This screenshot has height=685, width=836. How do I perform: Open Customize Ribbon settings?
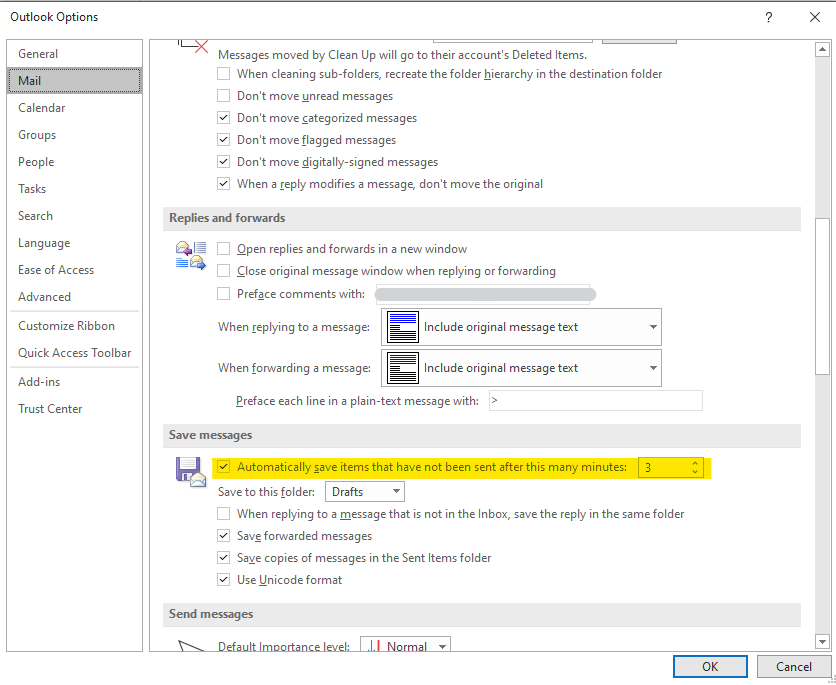(x=75, y=326)
